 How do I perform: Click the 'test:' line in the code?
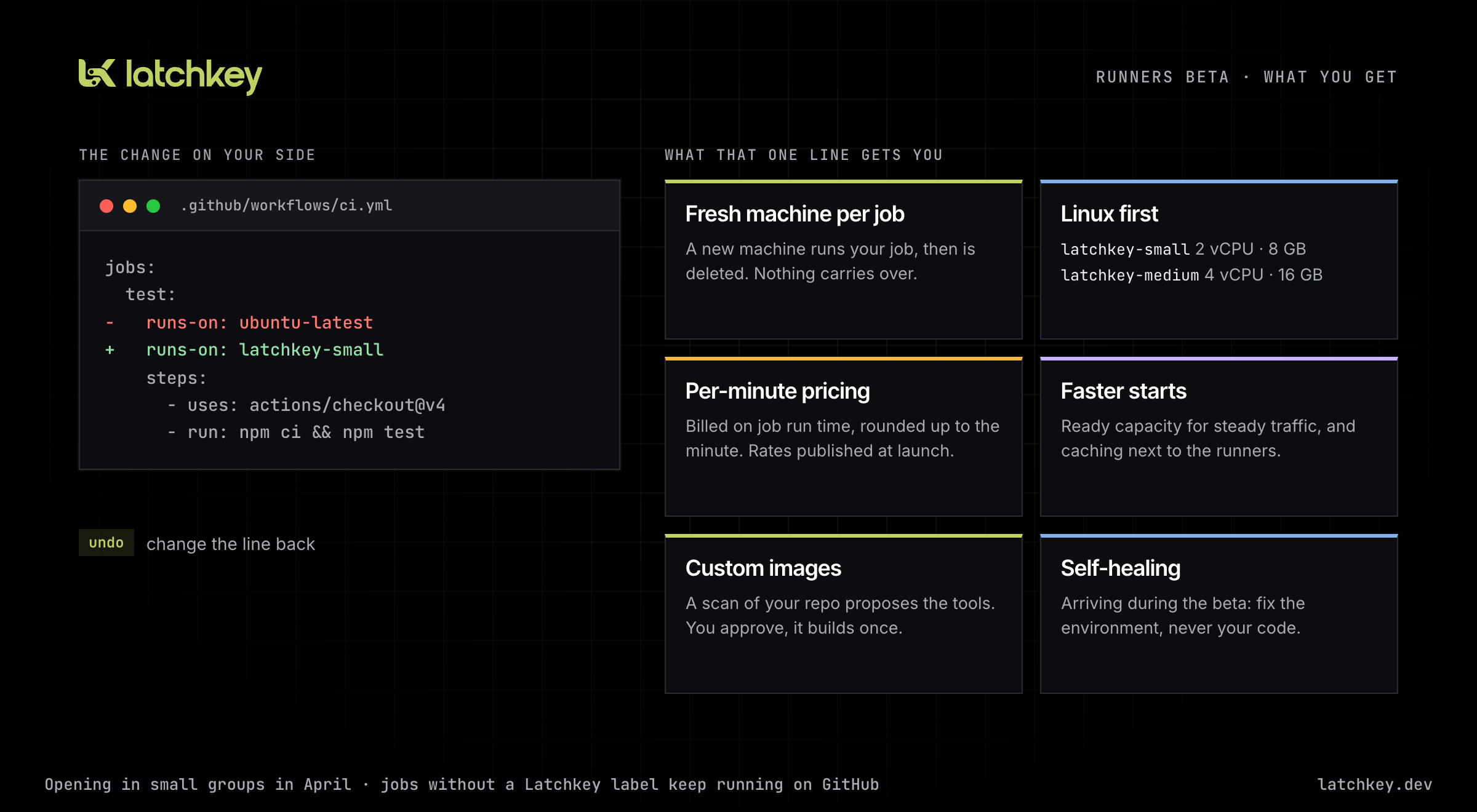coord(151,295)
